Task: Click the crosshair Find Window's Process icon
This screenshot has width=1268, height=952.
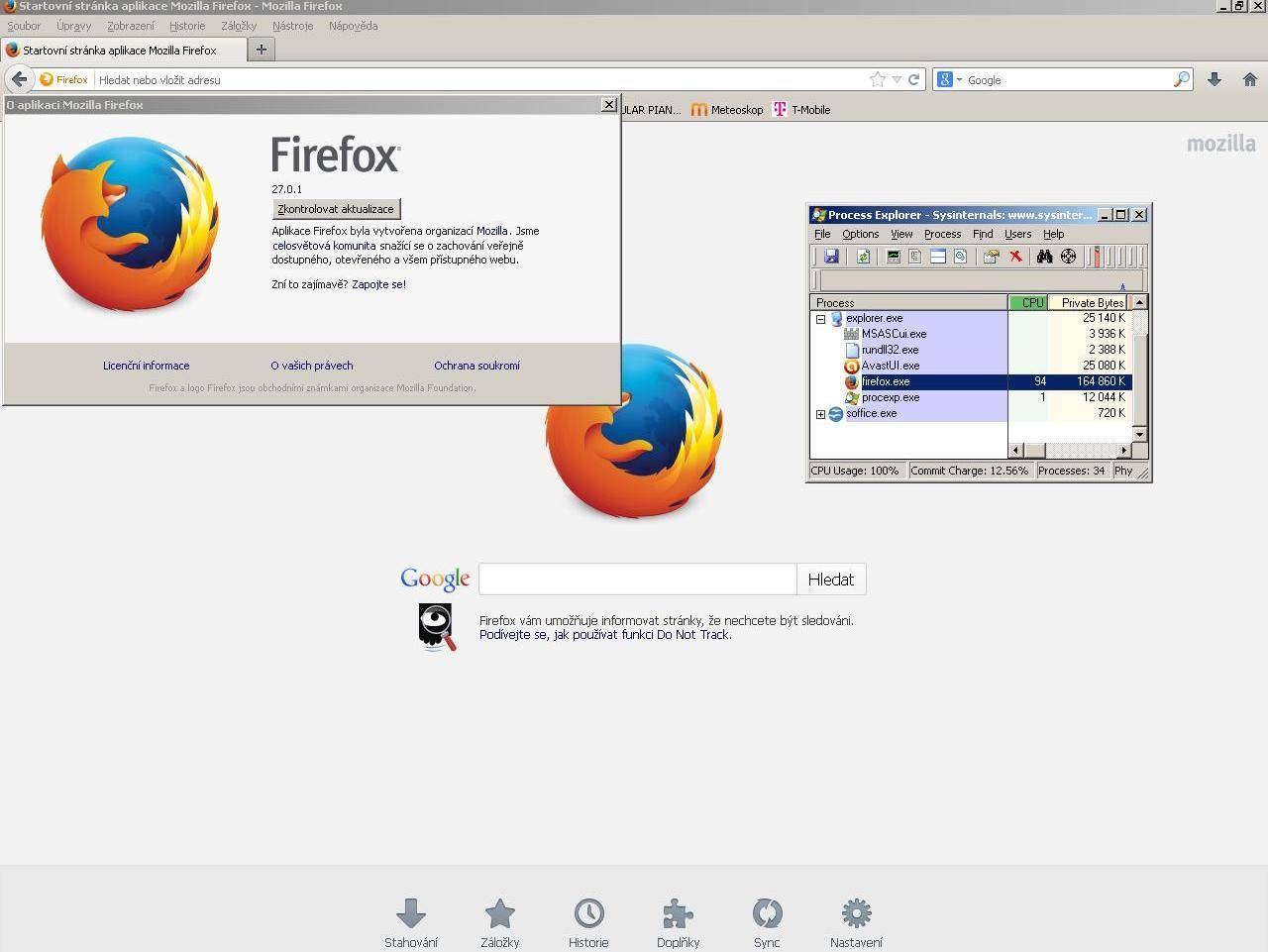Action: pyautogui.click(x=1068, y=257)
